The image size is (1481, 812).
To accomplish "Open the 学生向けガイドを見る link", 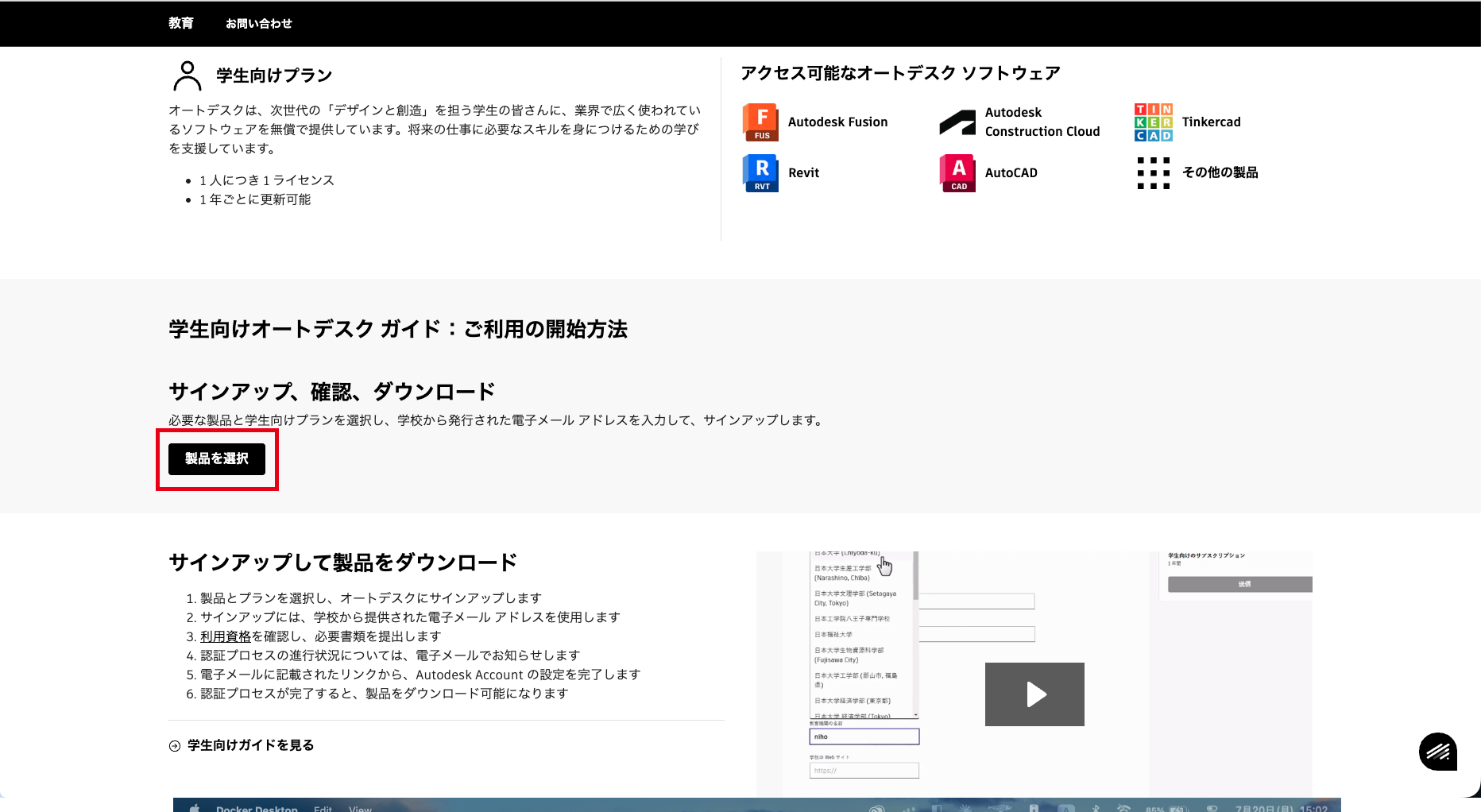I will pyautogui.click(x=250, y=745).
